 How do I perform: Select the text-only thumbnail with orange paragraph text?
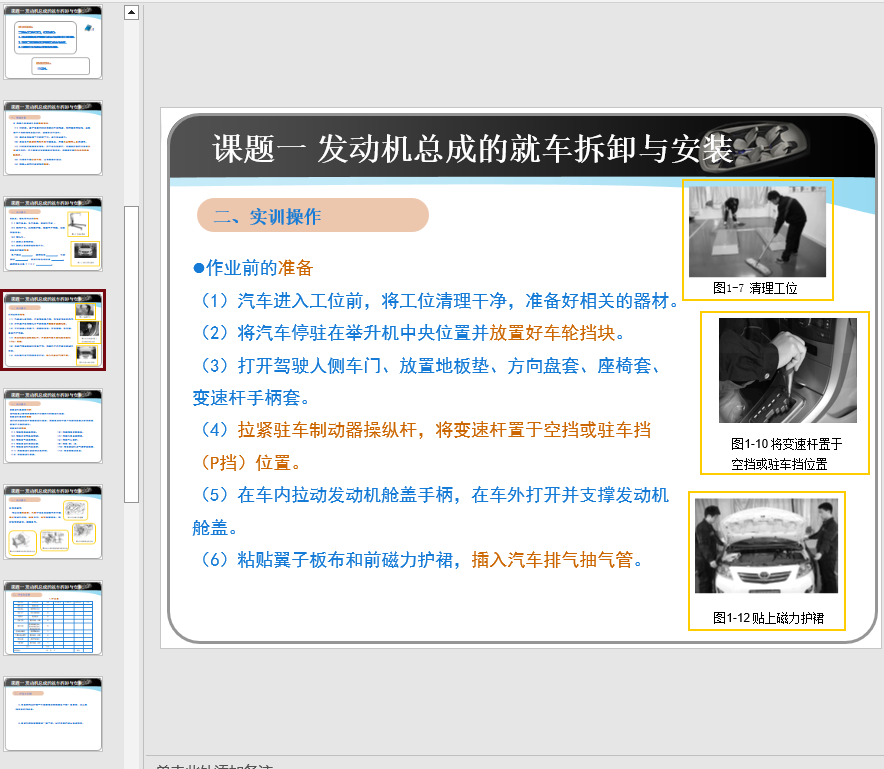tap(53, 138)
